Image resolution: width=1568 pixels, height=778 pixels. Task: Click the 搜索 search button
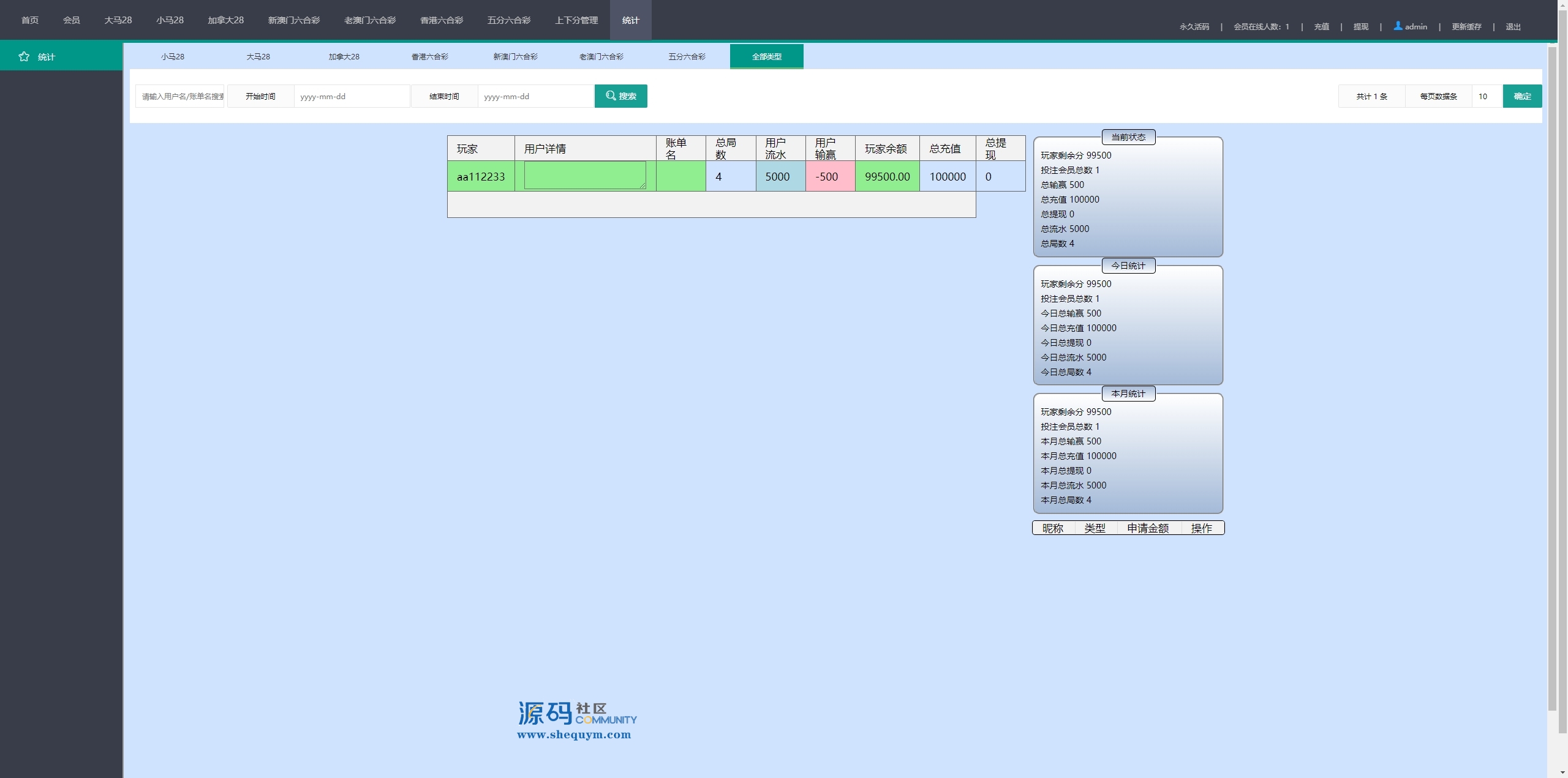[x=621, y=96]
